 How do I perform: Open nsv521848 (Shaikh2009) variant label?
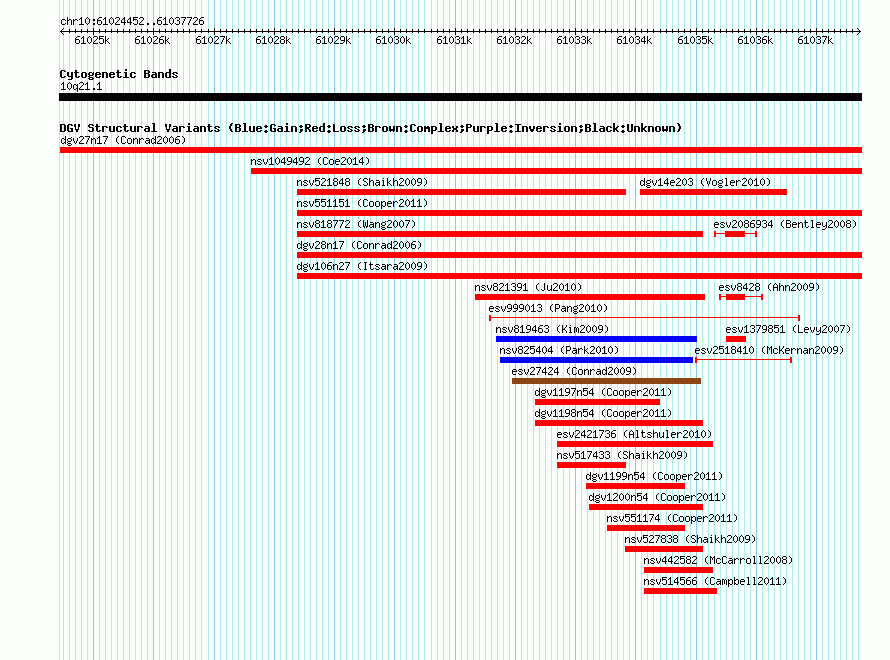(x=362, y=182)
